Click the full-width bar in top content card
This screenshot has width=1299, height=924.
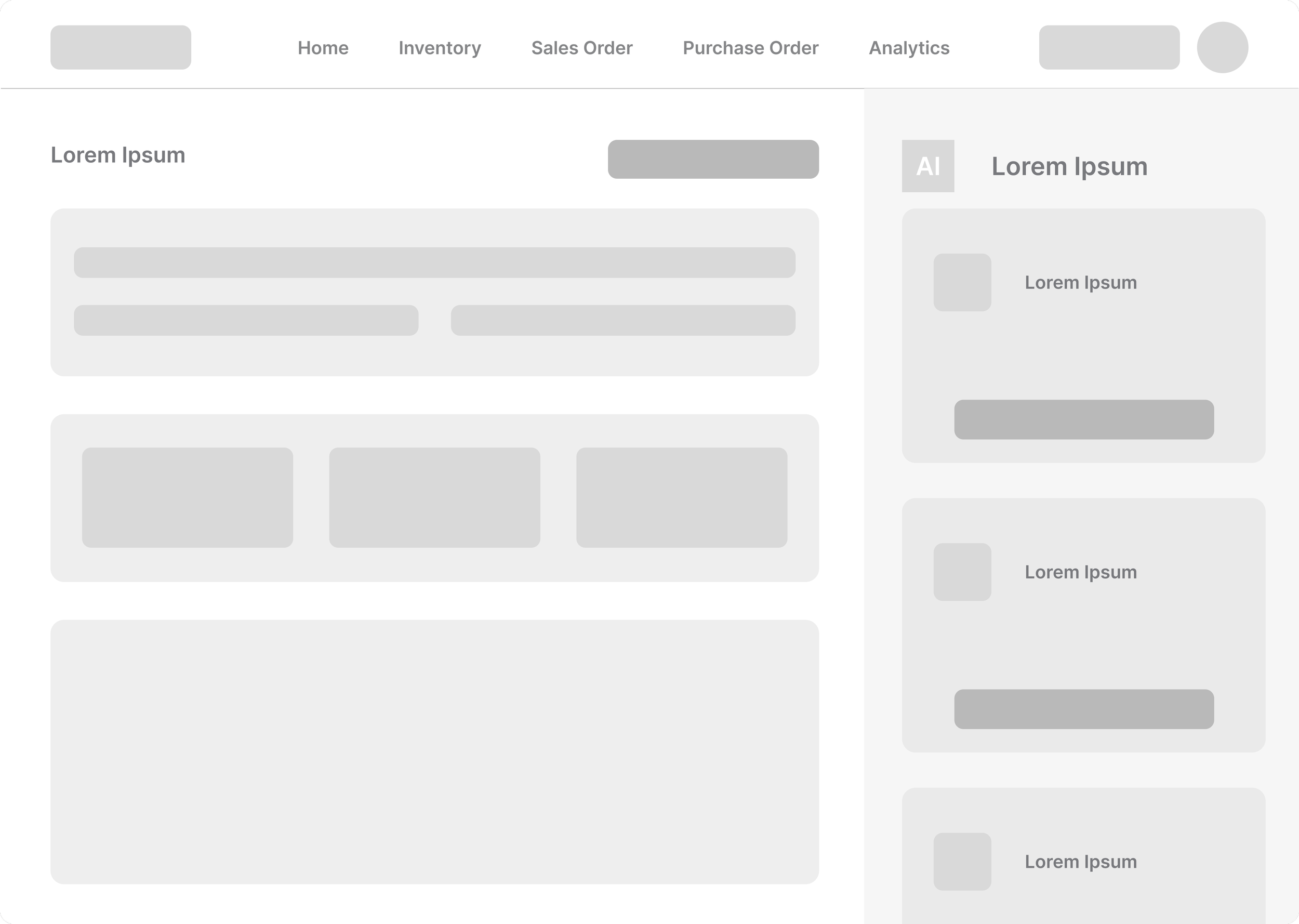coord(434,262)
